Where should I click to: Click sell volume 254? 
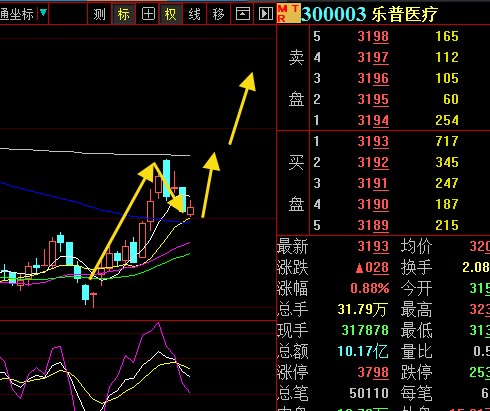coord(447,120)
